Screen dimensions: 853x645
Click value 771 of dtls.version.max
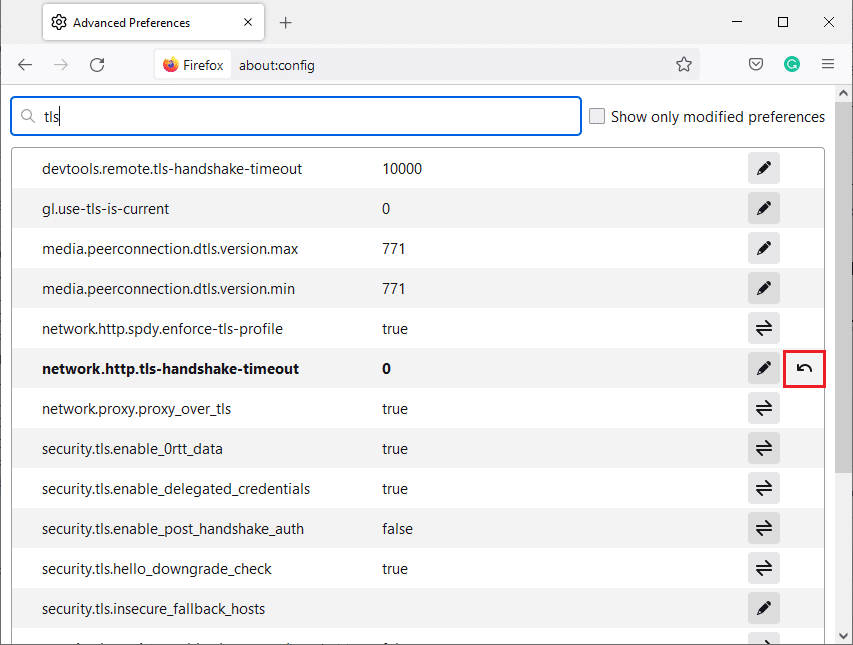point(394,249)
